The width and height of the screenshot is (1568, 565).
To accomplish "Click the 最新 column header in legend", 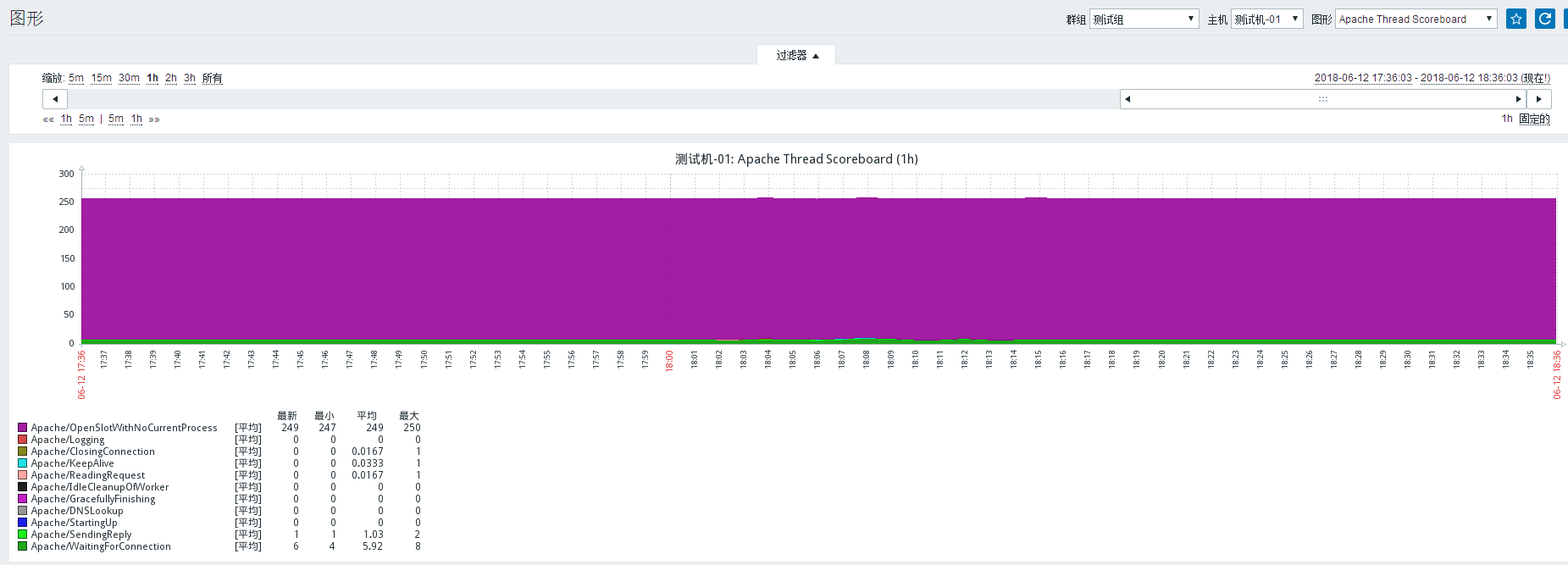I will pos(287,416).
